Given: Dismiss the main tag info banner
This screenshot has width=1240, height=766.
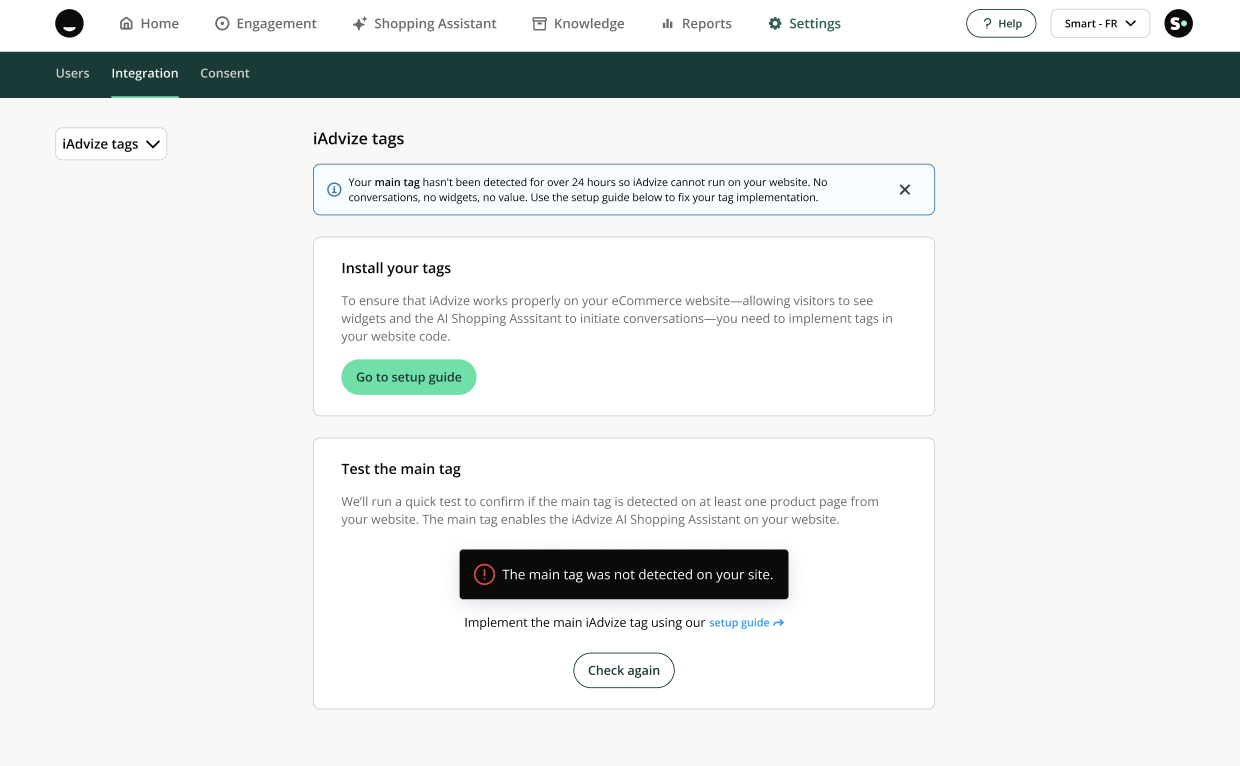Looking at the screenshot, I should (904, 190).
